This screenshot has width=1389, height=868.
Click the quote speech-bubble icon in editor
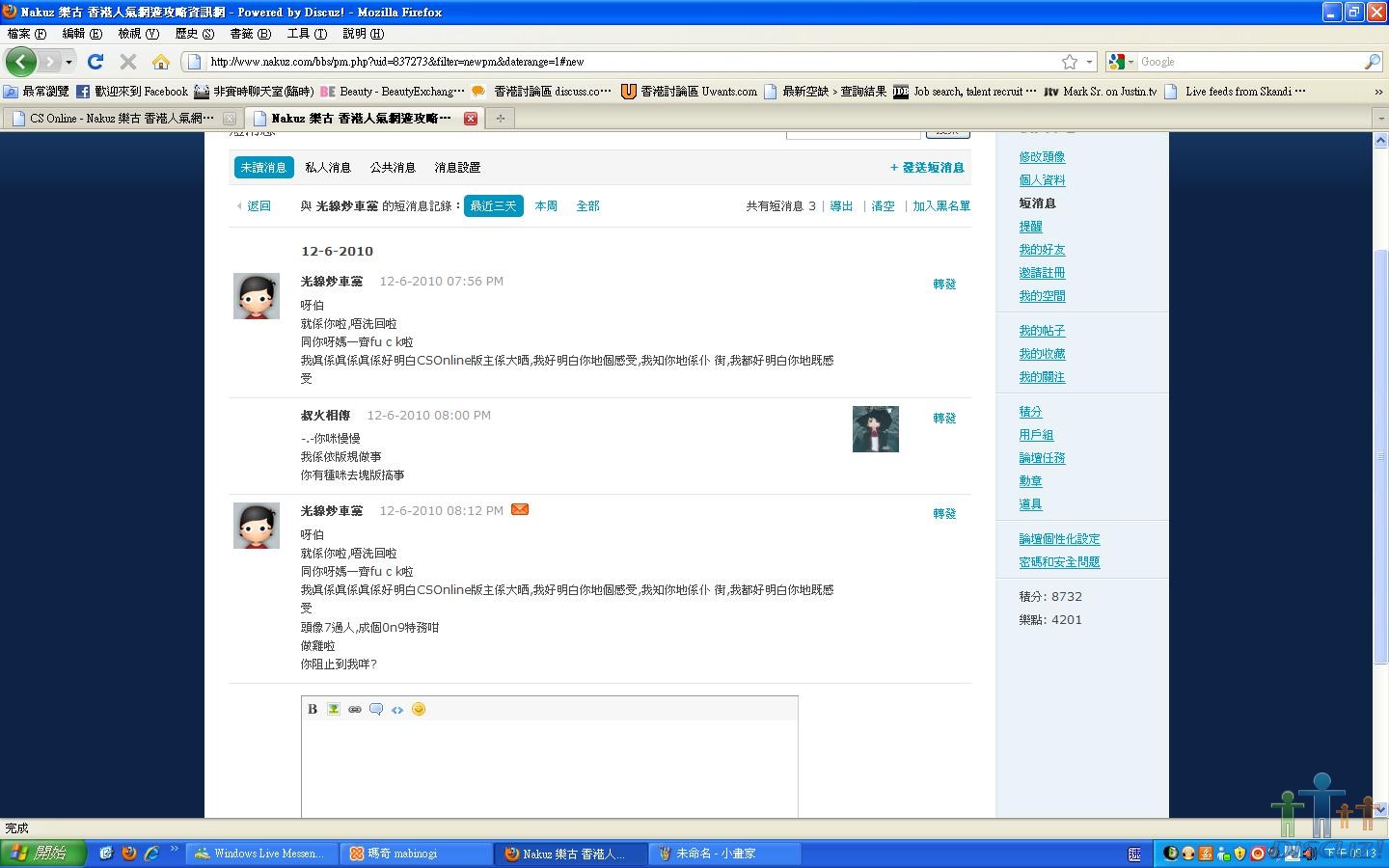coord(376,709)
